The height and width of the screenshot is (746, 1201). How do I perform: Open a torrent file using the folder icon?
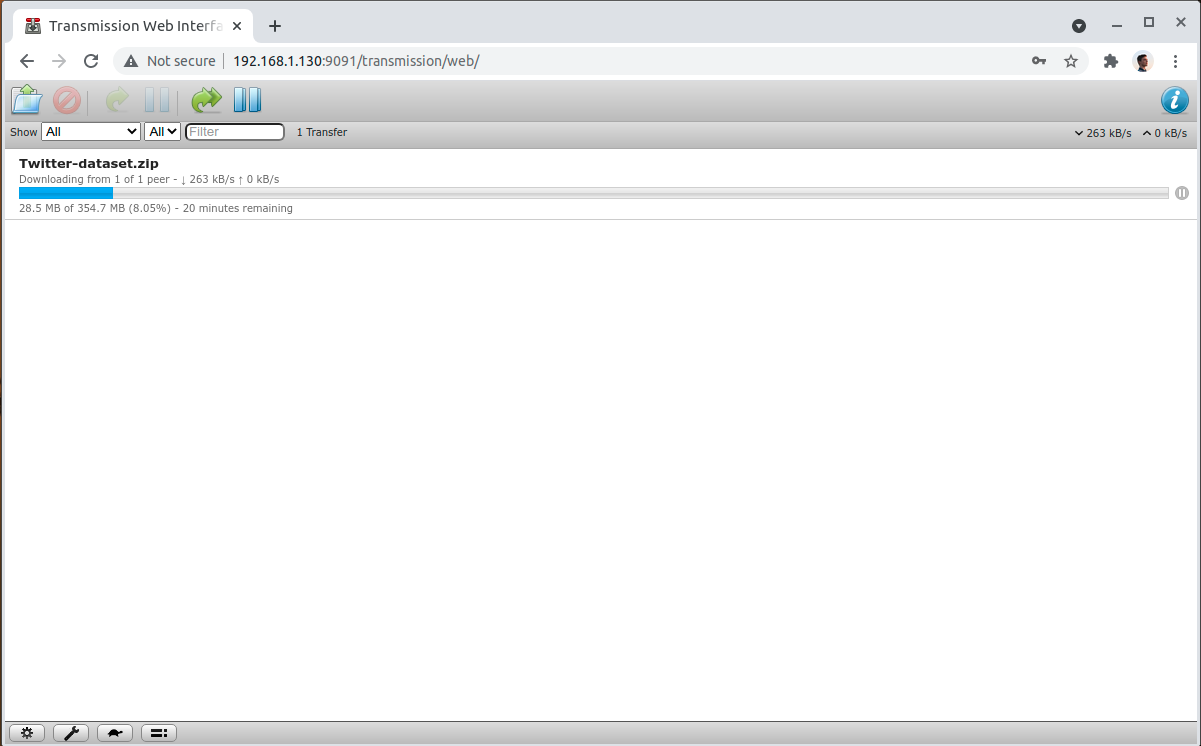click(26, 99)
